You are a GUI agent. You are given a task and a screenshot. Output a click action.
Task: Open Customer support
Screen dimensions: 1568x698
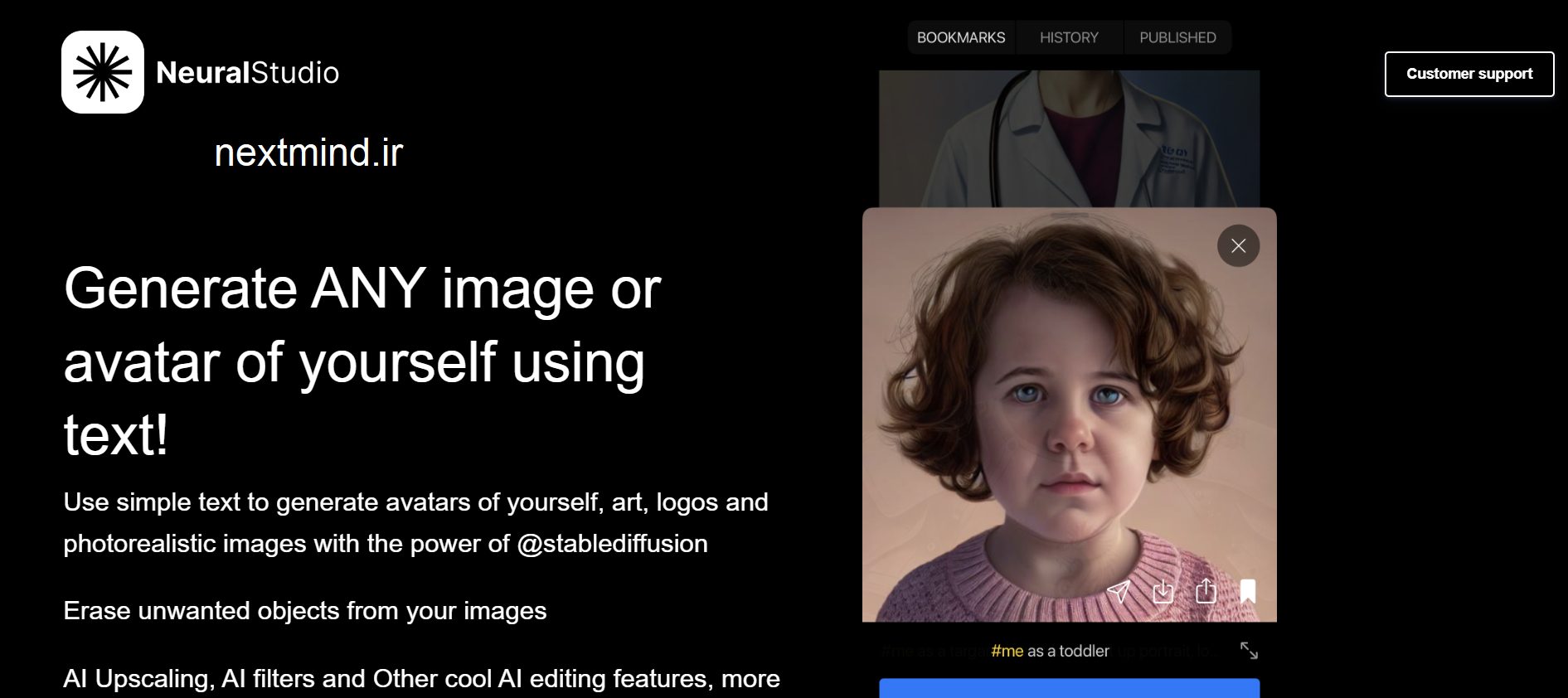coord(1469,74)
